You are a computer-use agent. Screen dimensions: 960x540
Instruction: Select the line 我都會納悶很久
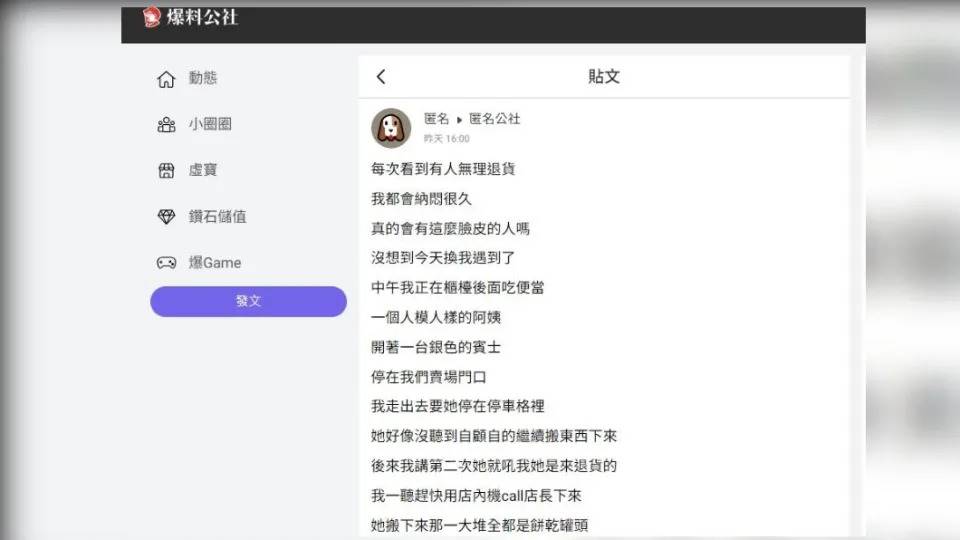421,199
